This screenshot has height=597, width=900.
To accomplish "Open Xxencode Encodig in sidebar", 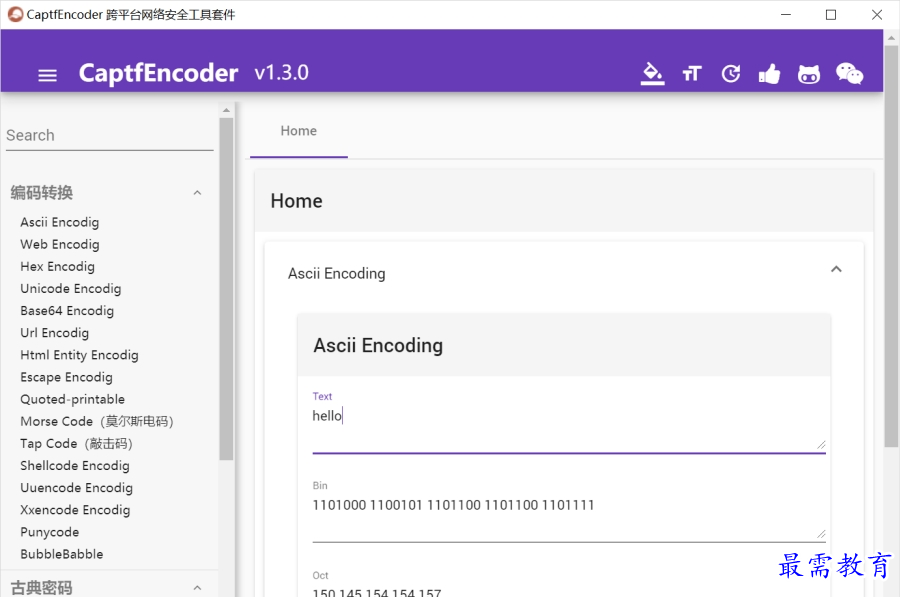I will [x=75, y=510].
